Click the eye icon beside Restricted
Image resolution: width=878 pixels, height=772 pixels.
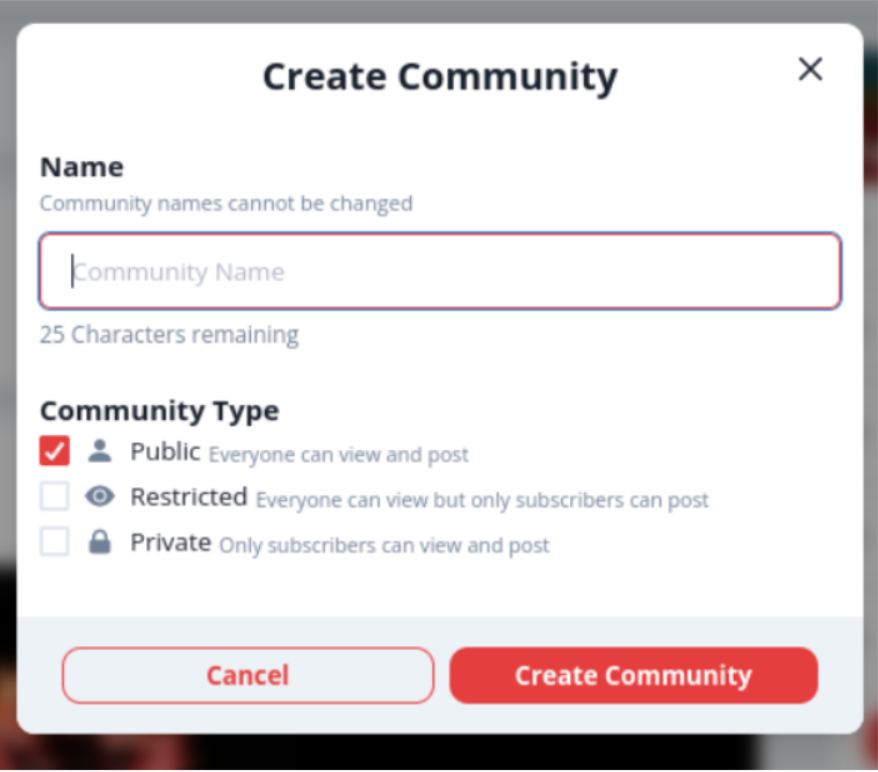point(99,497)
